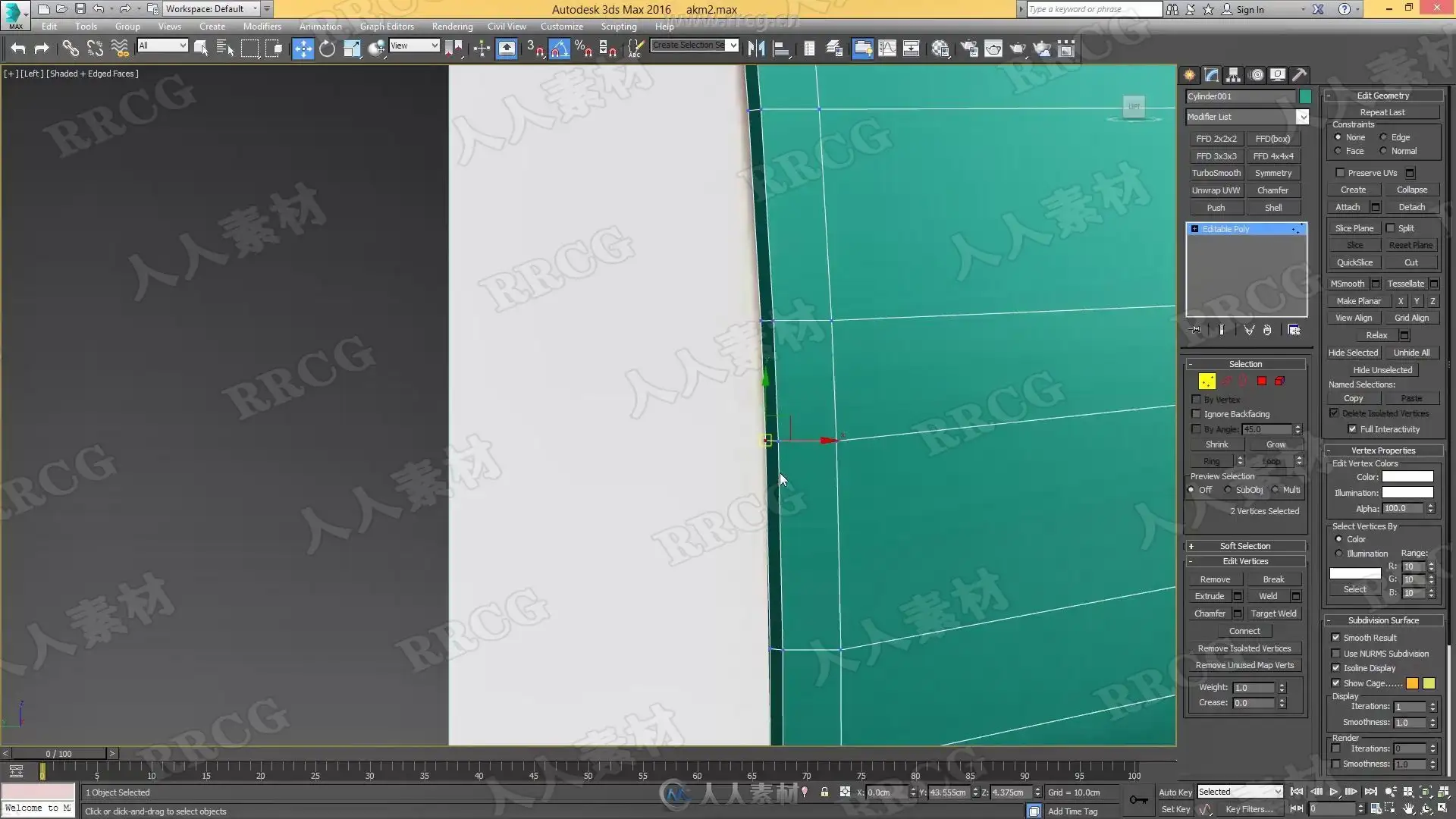Uncheck Isoline Display option
The height and width of the screenshot is (819, 1456).
[x=1336, y=668]
